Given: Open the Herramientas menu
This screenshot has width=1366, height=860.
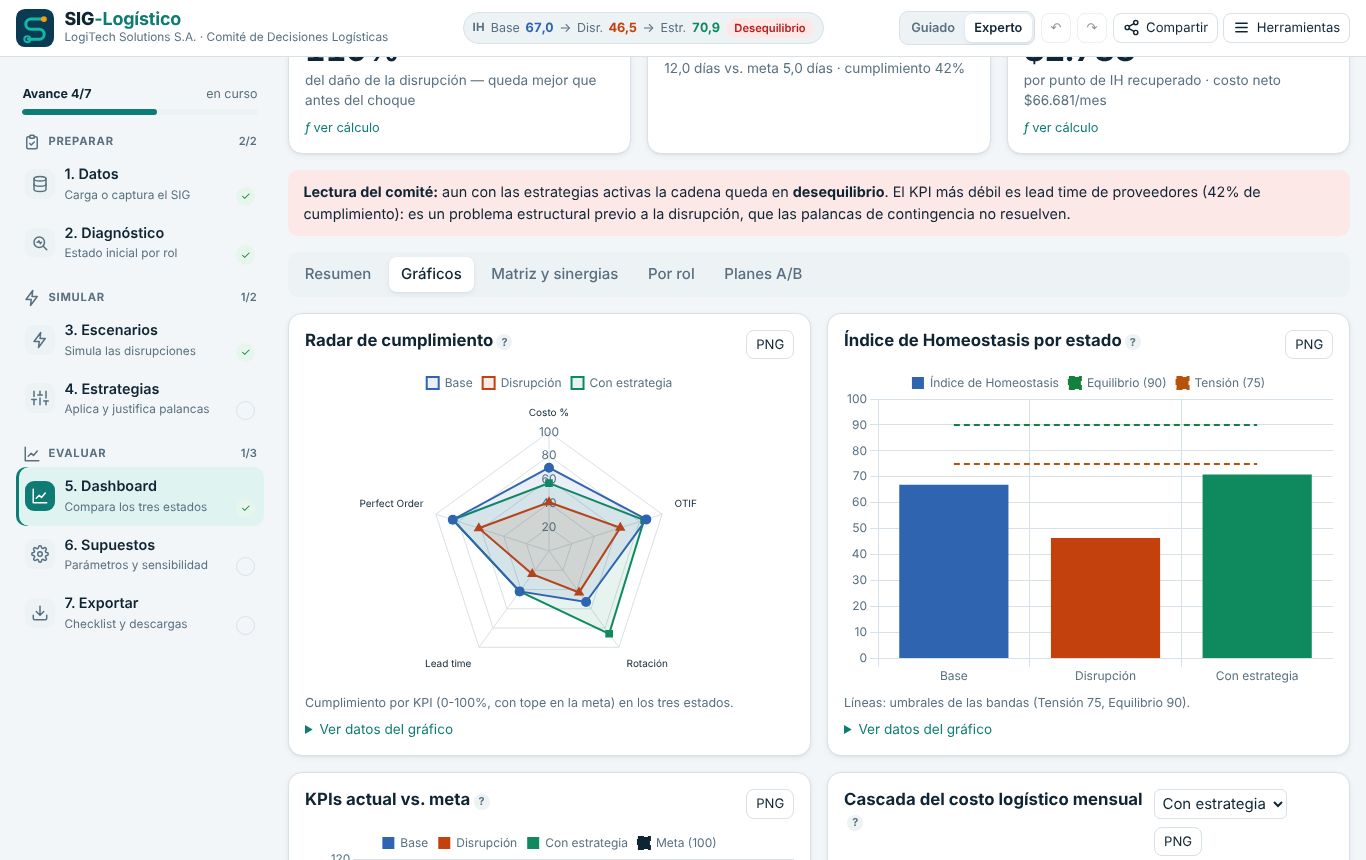Looking at the screenshot, I should (1286, 28).
